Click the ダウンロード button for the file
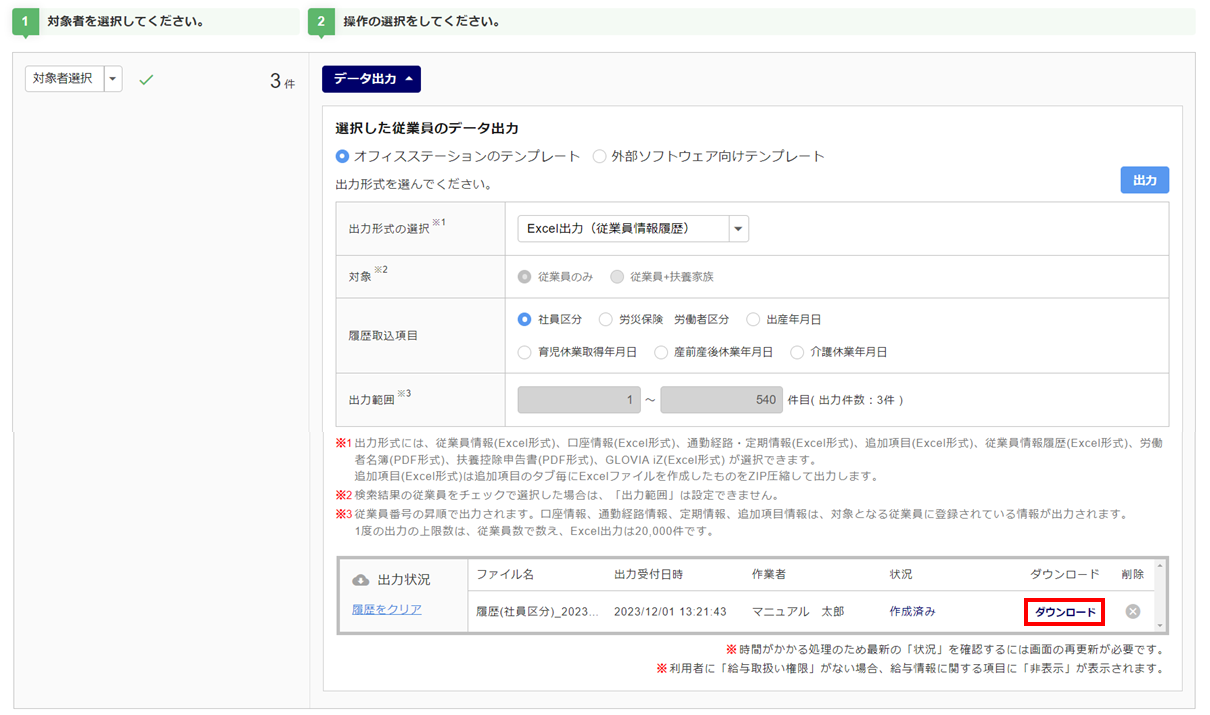Image resolution: width=1210 pixels, height=715 pixels. (1065, 612)
